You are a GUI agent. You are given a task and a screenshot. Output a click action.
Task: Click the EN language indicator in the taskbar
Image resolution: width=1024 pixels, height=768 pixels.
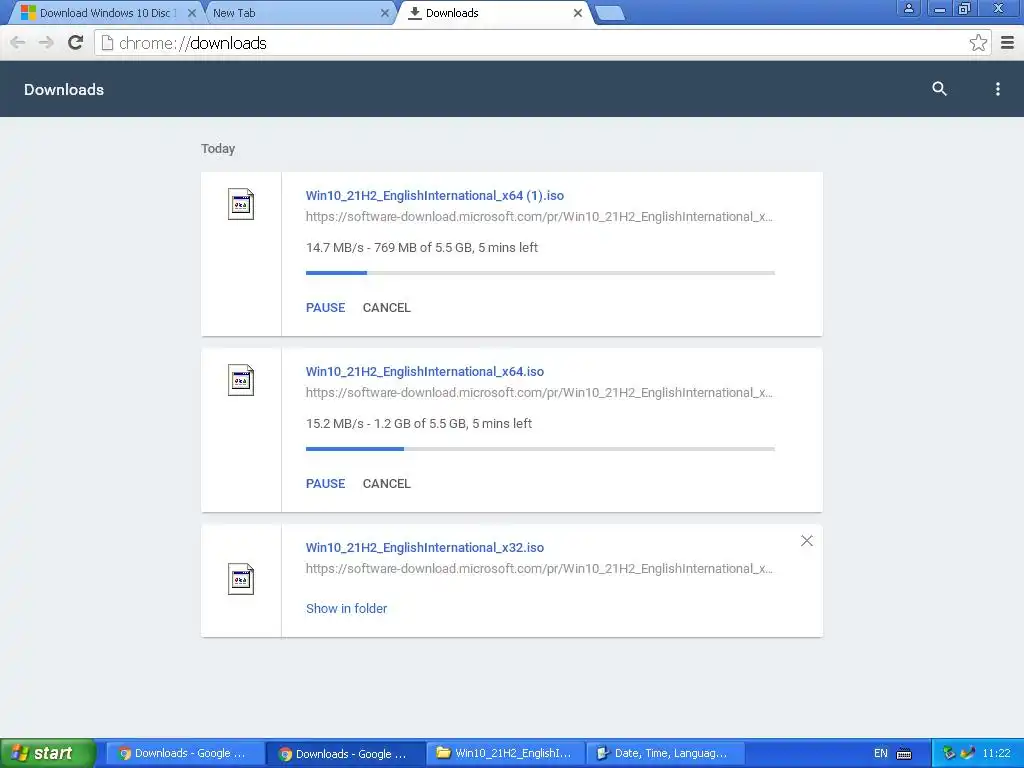(x=880, y=754)
